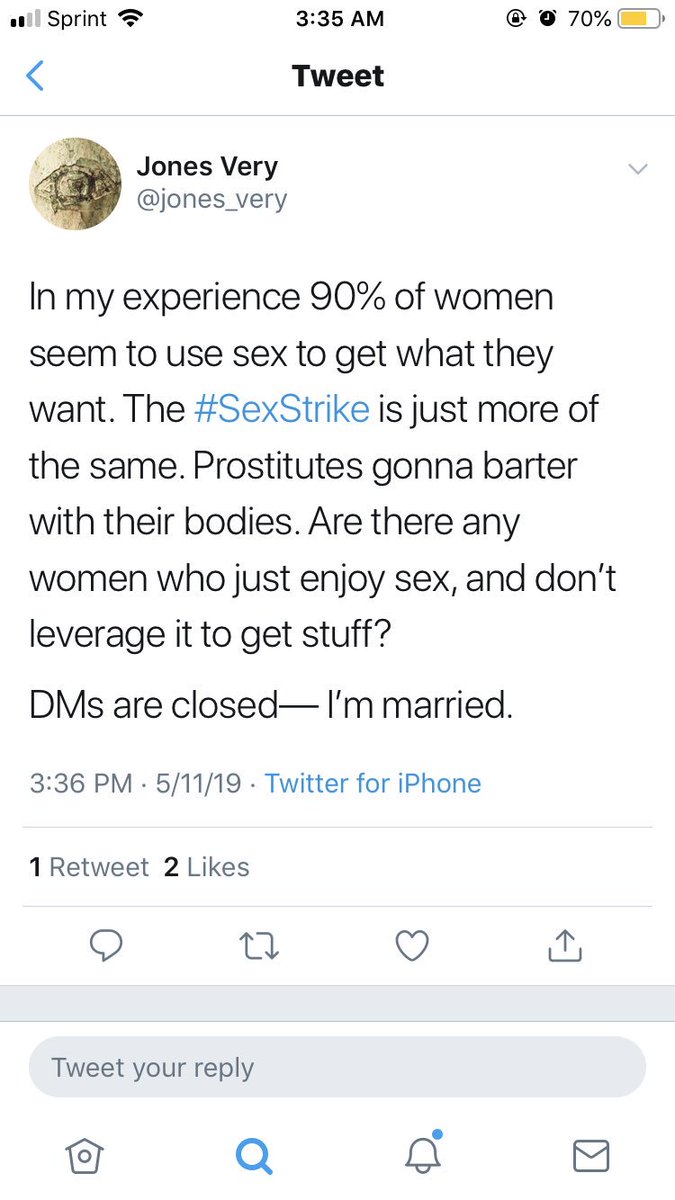Open the Home tab

85,1156
